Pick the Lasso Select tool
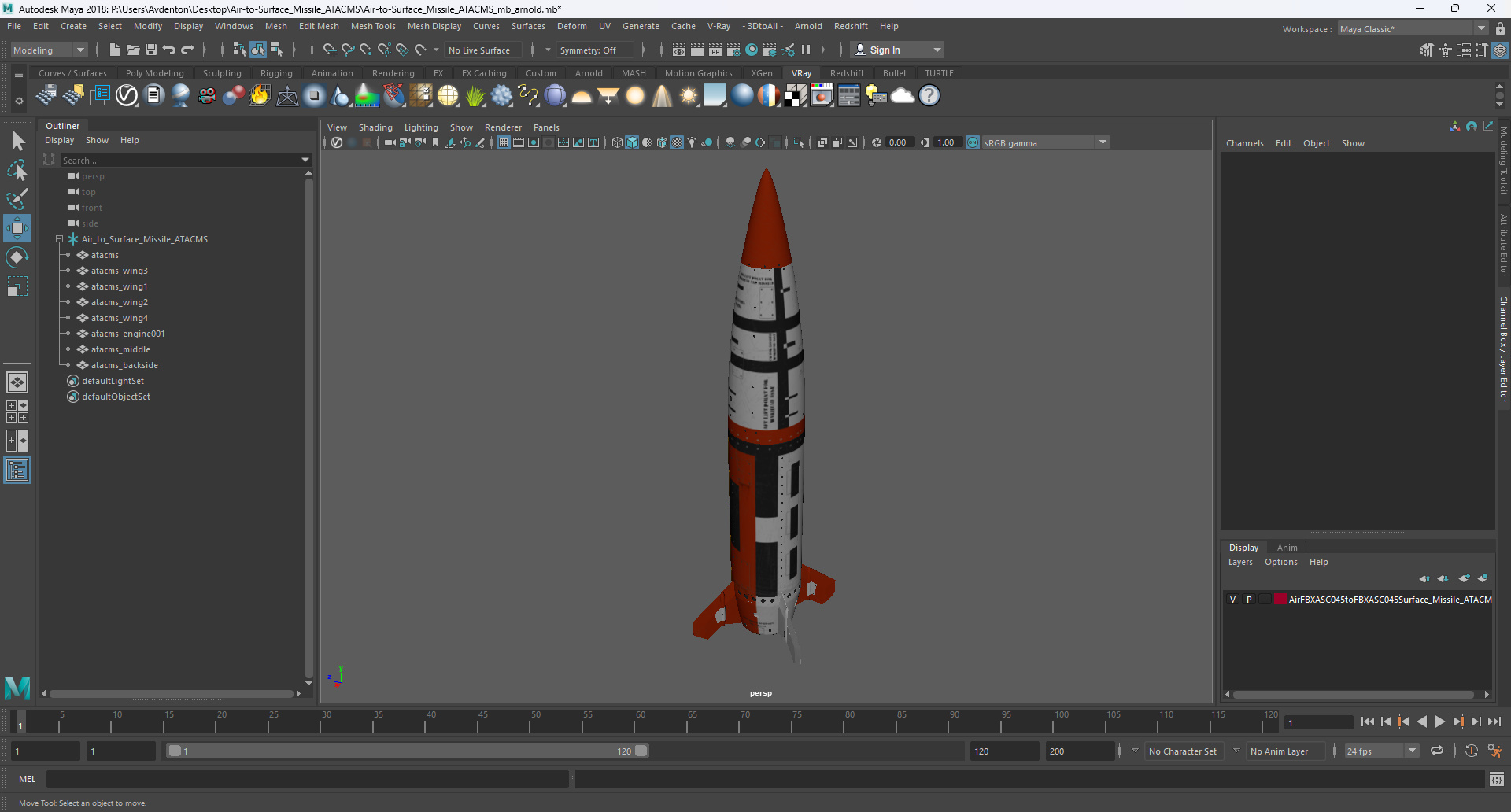The width and height of the screenshot is (1511, 812). [x=17, y=170]
